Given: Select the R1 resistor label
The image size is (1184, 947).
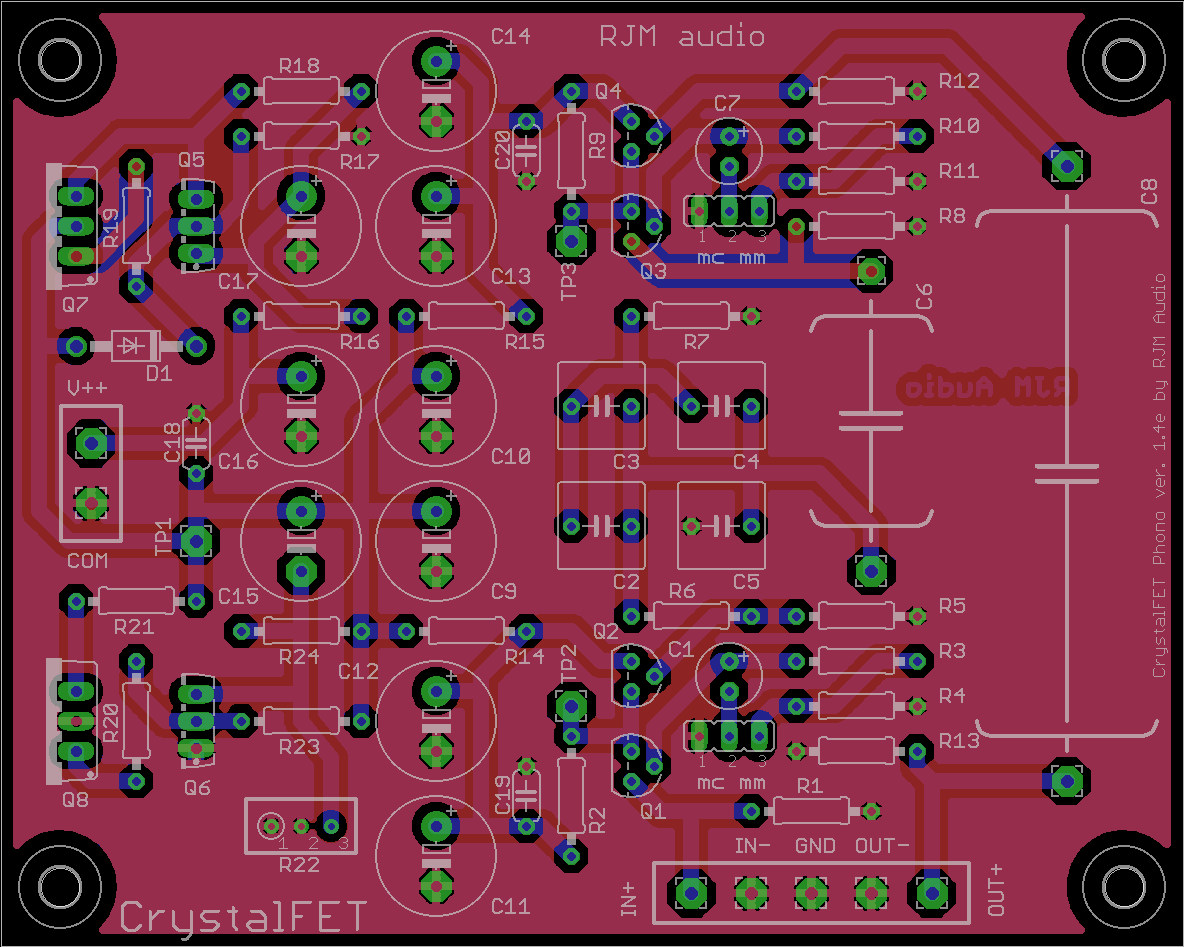Looking at the screenshot, I should click(x=809, y=786).
